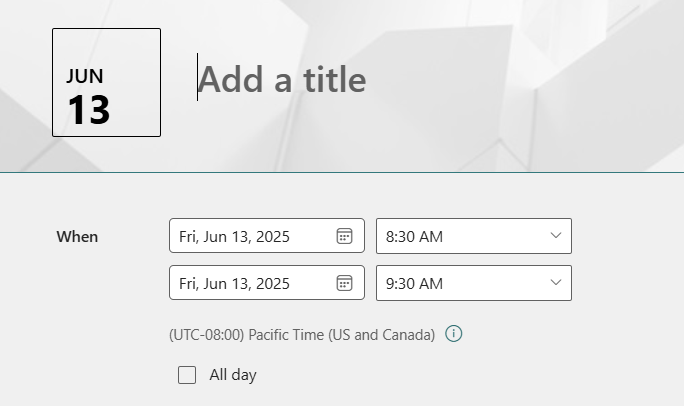
Task: Focus the Add a title field
Action: point(282,79)
